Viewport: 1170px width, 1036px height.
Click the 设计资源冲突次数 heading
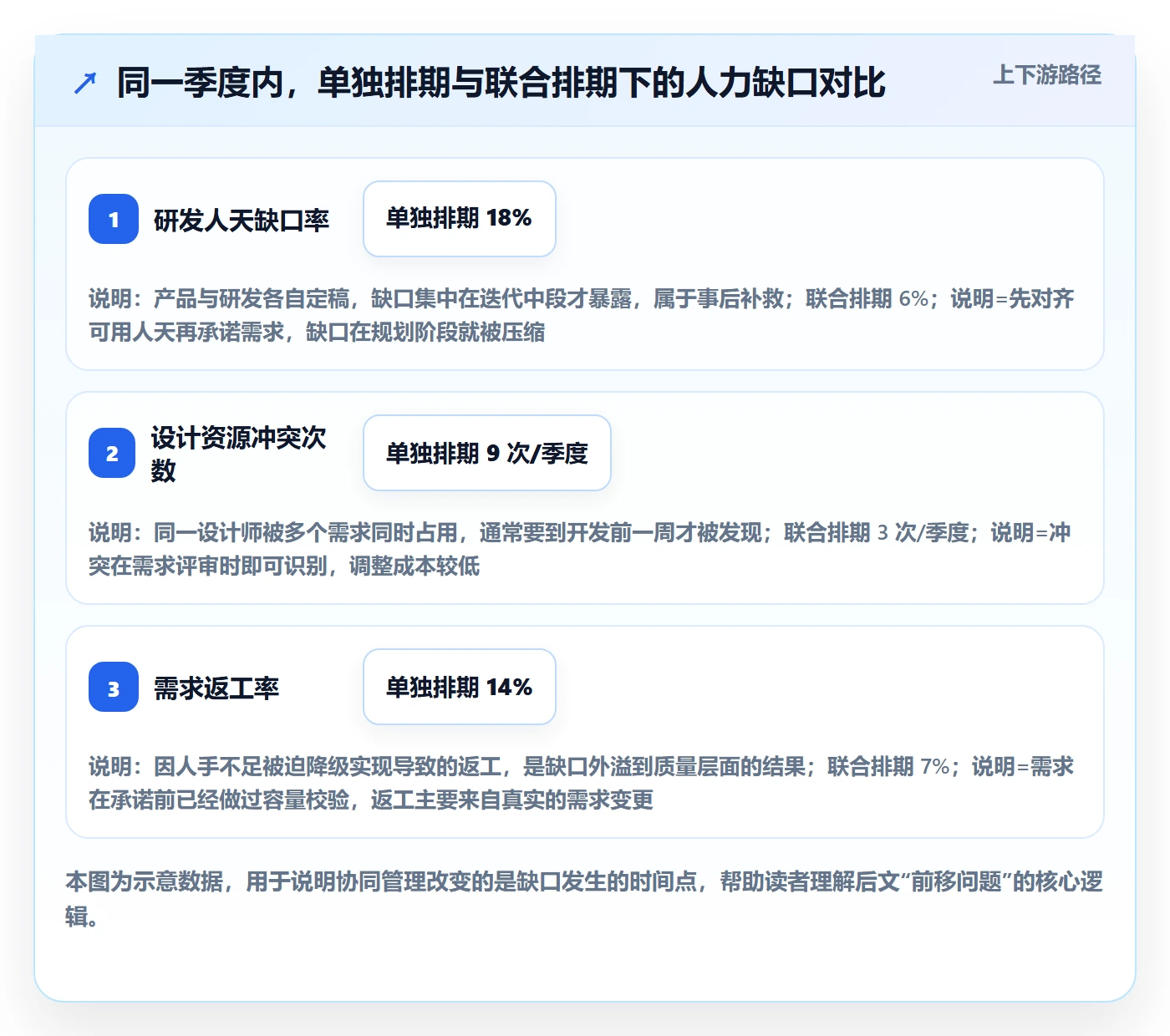239,454
